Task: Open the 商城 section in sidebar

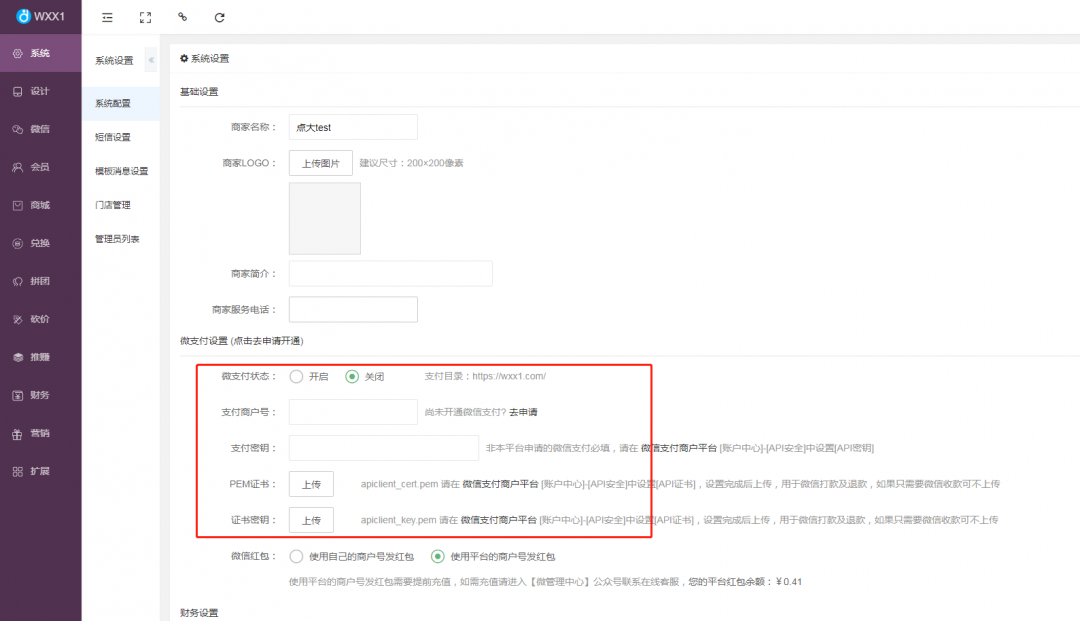Action: tap(40, 205)
